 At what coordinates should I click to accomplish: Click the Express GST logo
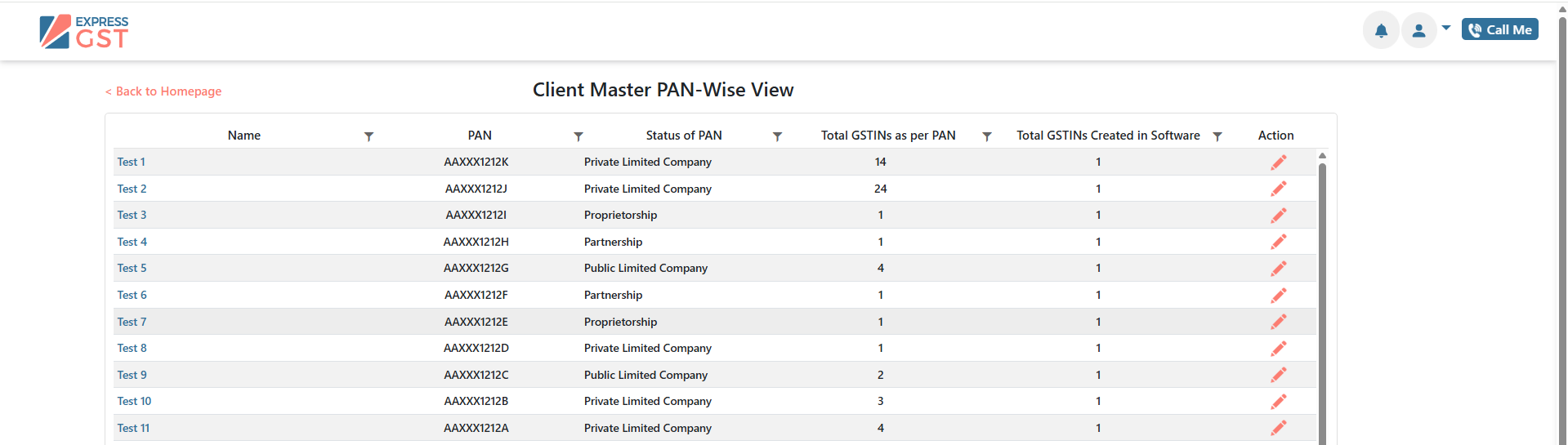coord(84,32)
